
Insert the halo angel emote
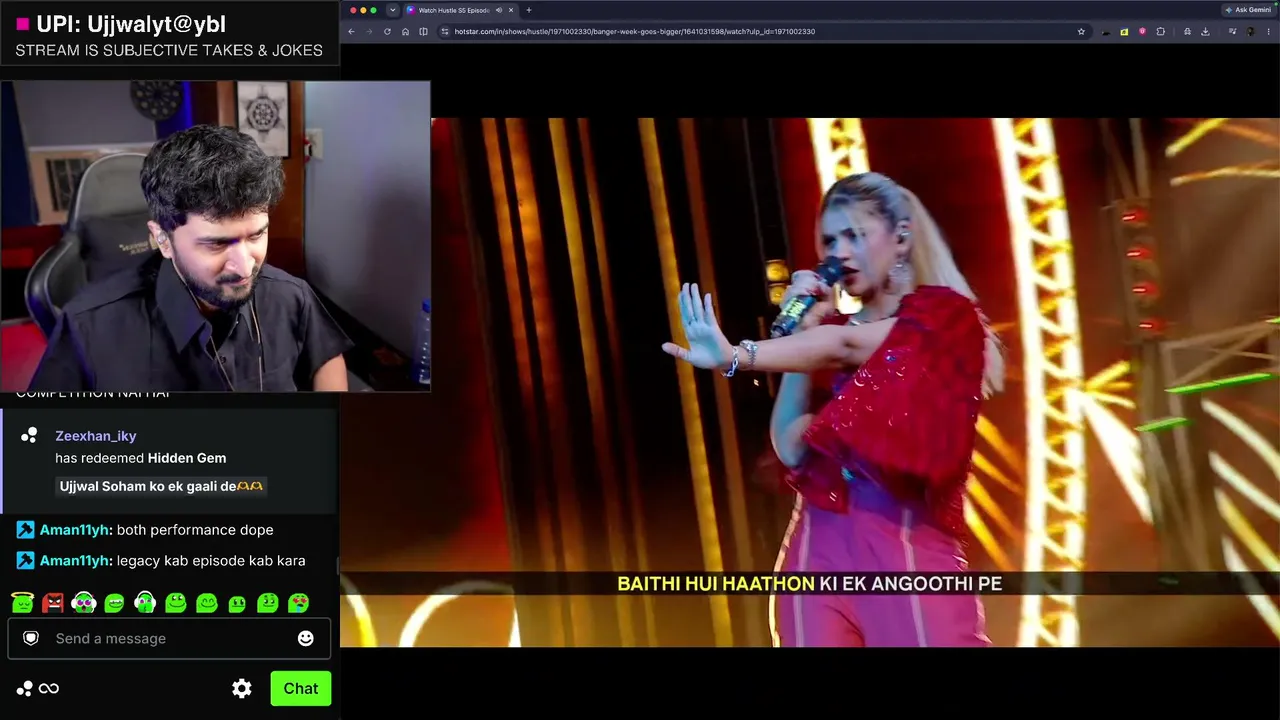22,602
